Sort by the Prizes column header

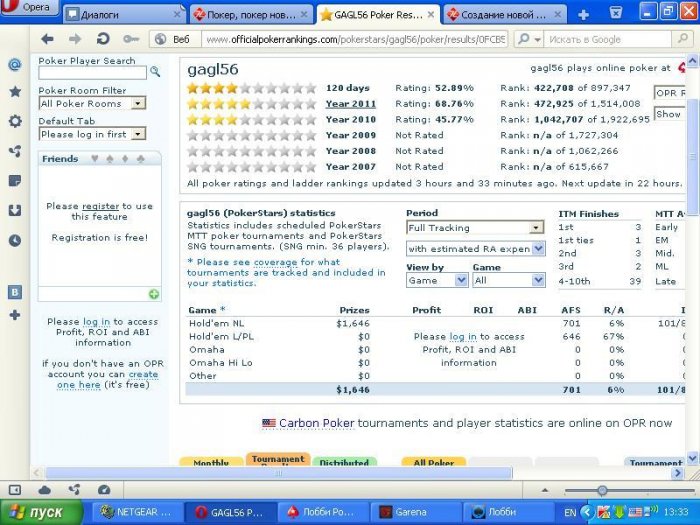coord(354,310)
